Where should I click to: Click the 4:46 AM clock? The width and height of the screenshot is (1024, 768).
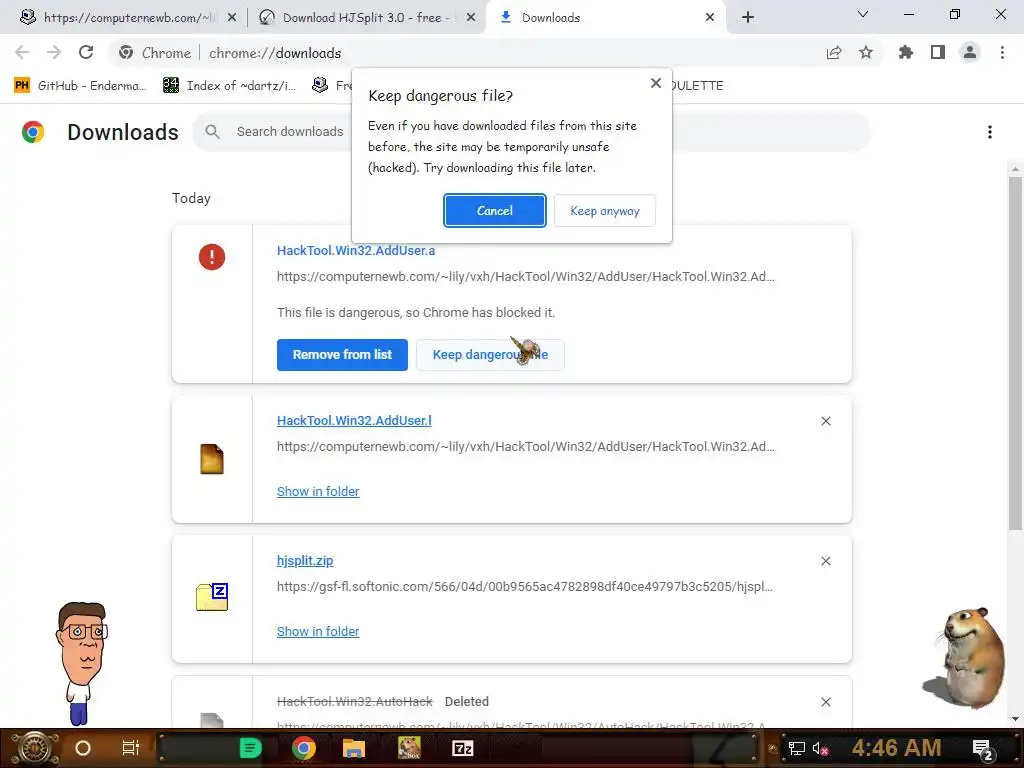click(896, 748)
